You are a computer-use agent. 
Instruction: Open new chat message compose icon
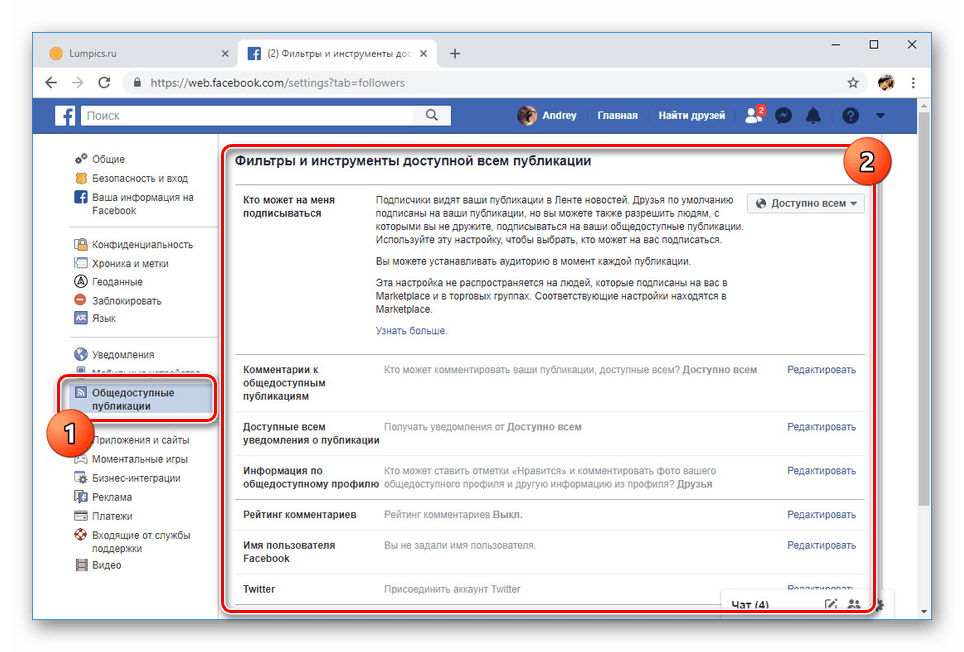(x=831, y=604)
